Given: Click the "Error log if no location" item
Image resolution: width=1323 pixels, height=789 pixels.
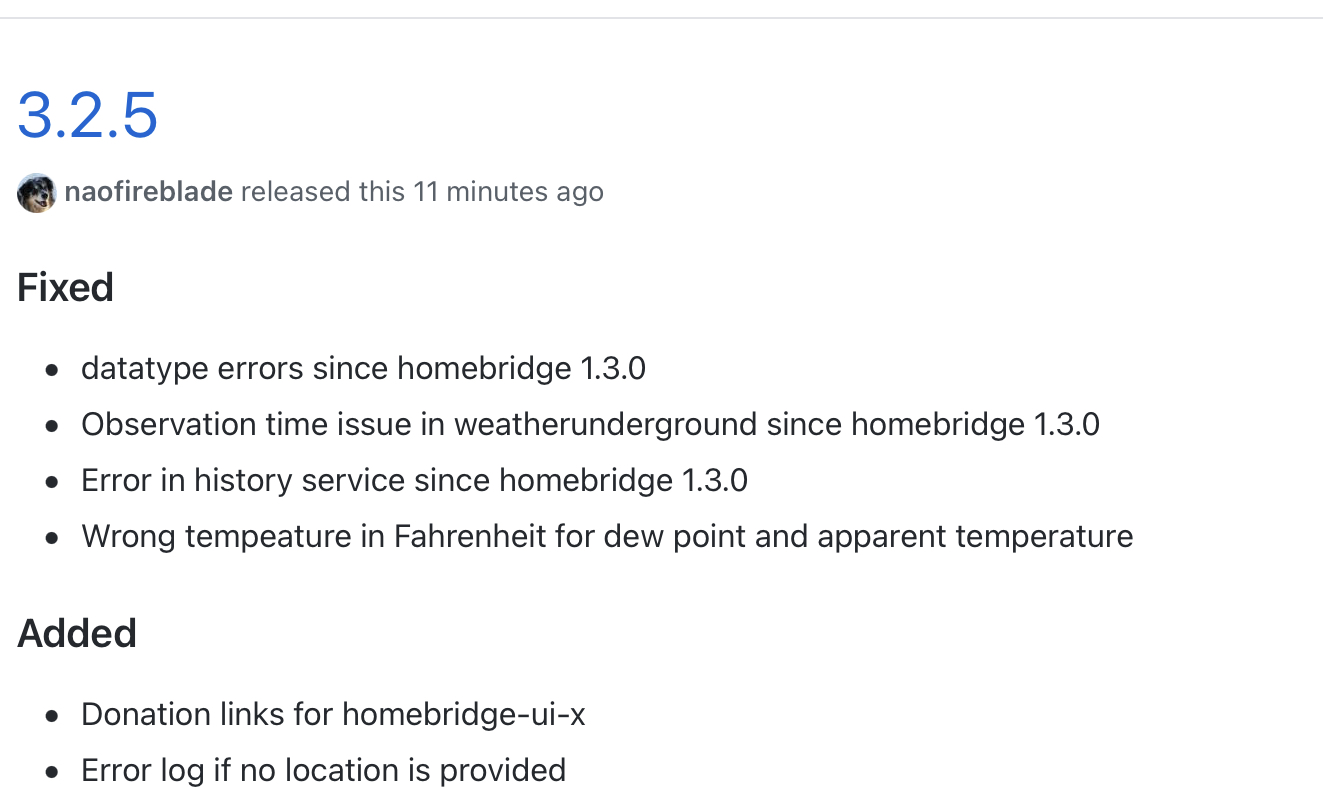Looking at the screenshot, I should click(323, 771).
